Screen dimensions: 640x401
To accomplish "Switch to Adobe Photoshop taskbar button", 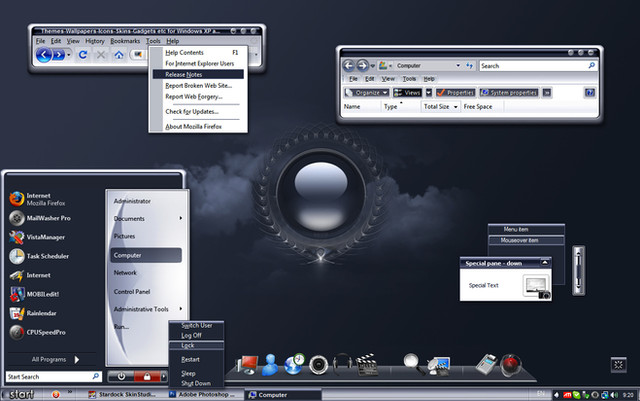I will click(202, 394).
